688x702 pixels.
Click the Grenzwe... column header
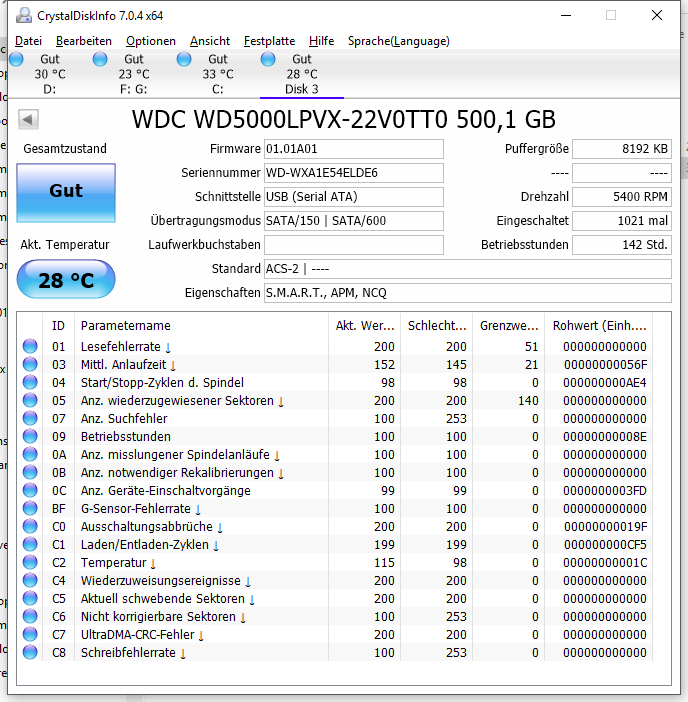pos(509,325)
